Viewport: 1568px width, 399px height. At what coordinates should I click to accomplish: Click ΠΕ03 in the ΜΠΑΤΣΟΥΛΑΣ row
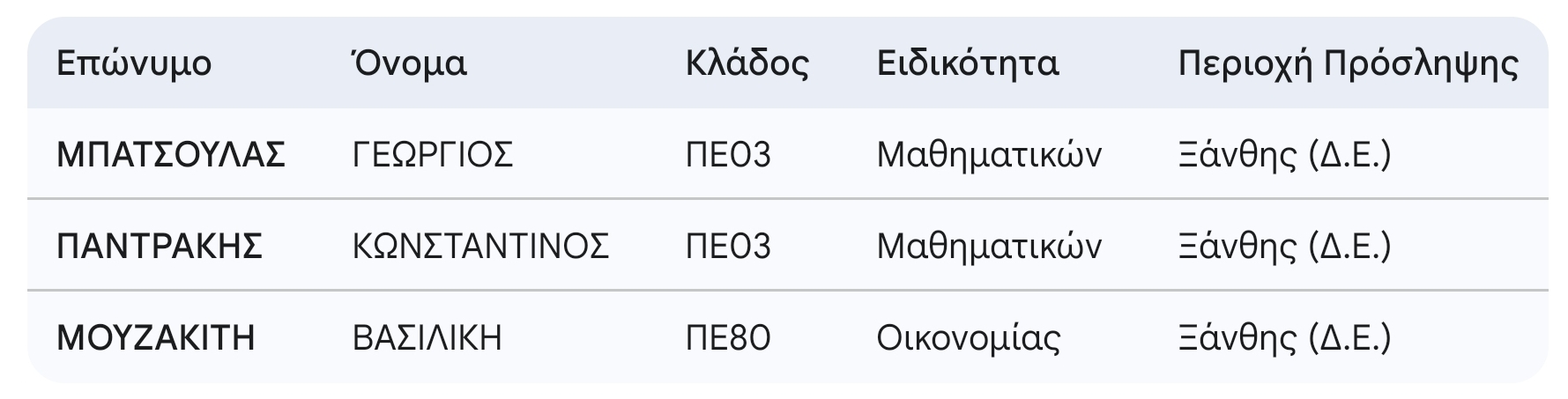click(728, 155)
